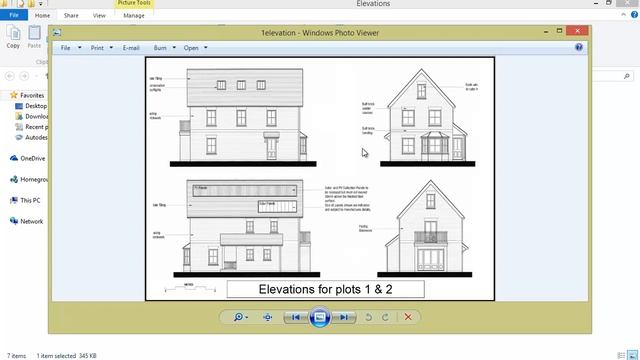Image resolution: width=640 pixels, height=360 pixels.
Task: Rotate image clockwise
Action: click(385, 317)
